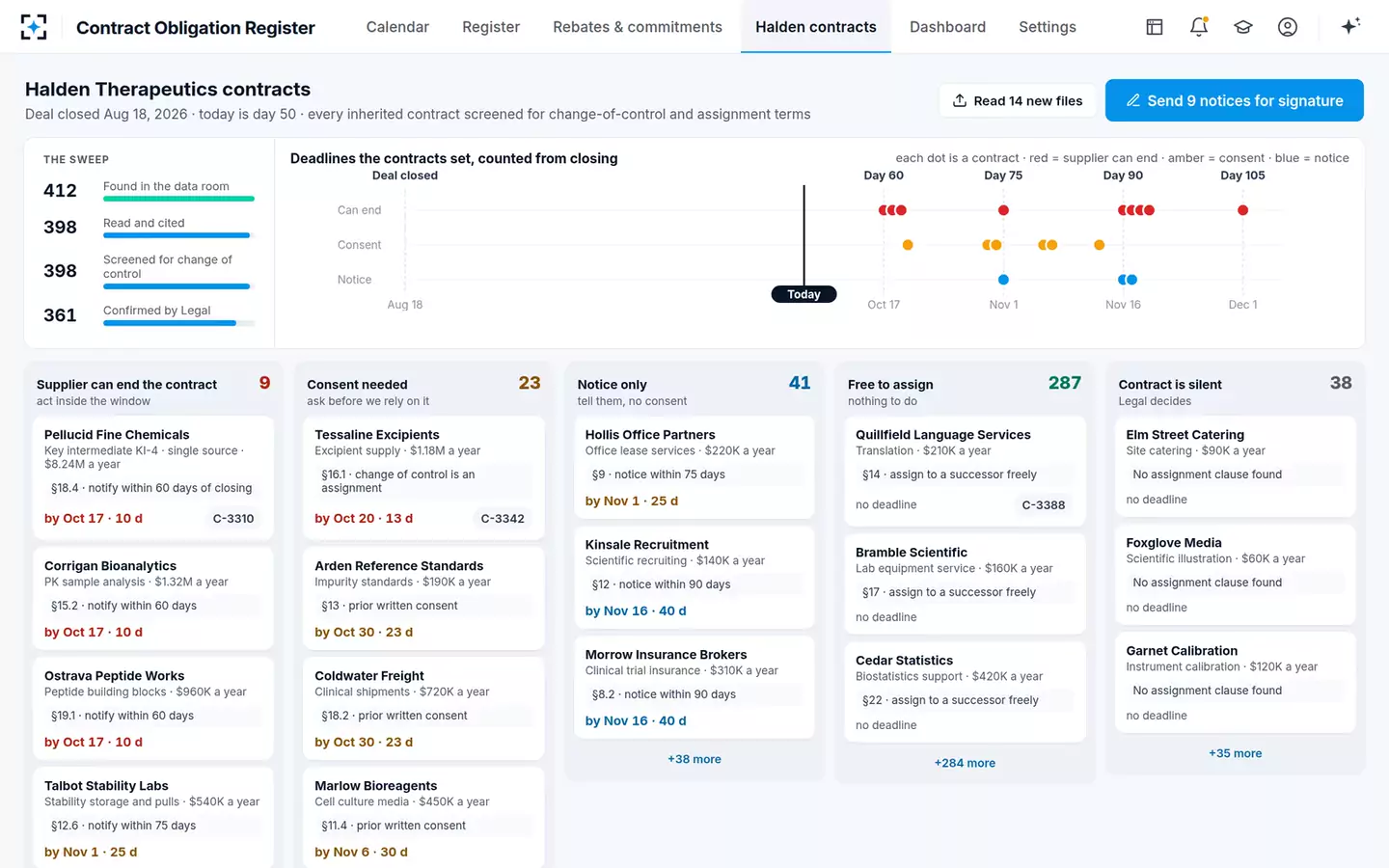Open the Coldwater Freight card
The image size is (1389, 868).
423,708
